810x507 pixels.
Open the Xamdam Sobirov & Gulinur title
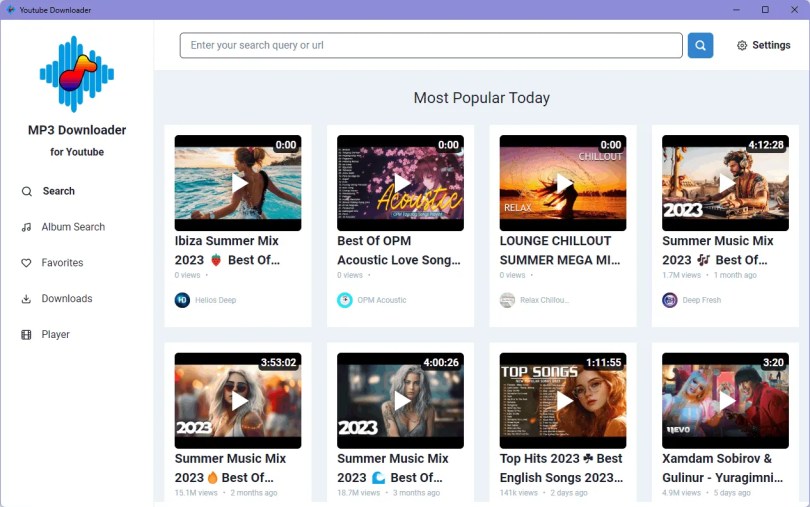pyautogui.click(x=723, y=468)
